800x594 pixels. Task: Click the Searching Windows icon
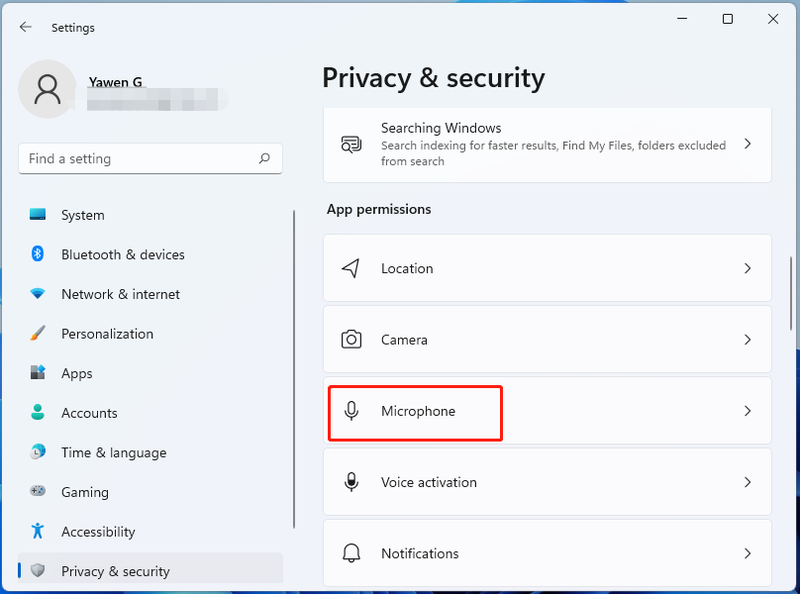(351, 144)
